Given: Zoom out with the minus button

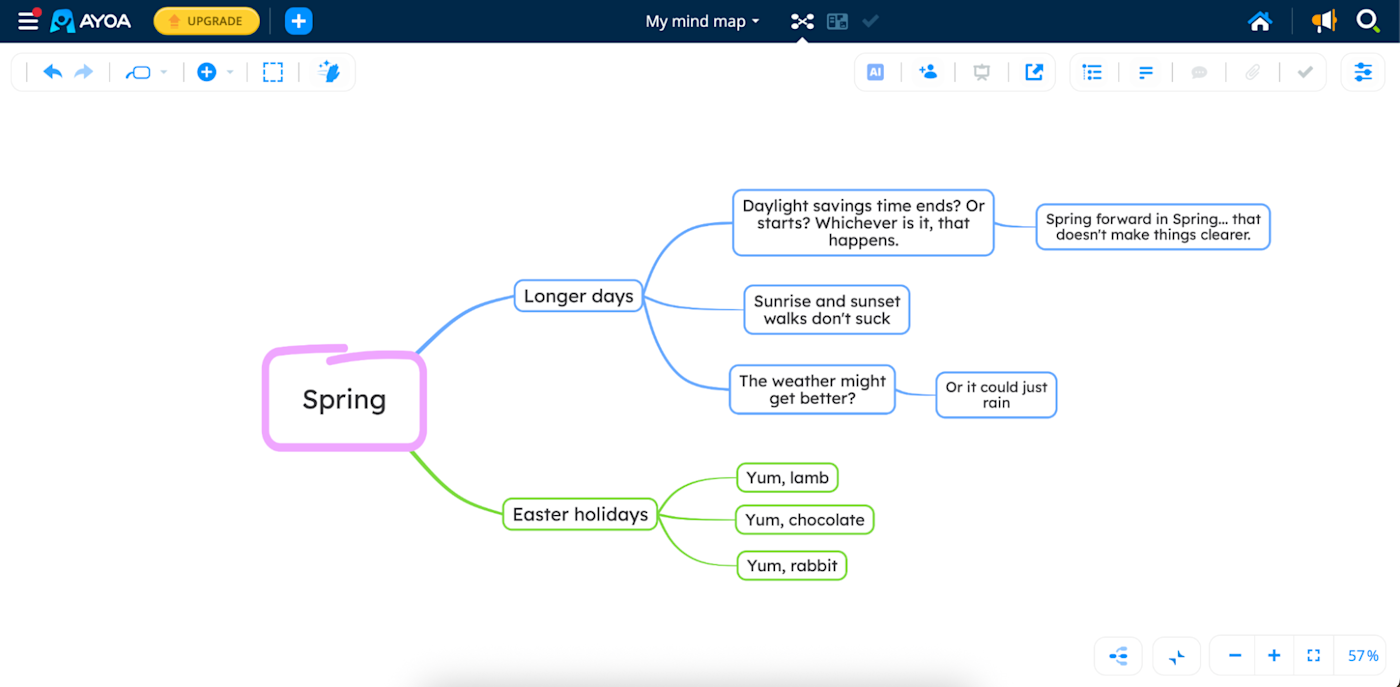Looking at the screenshot, I should coord(1235,656).
